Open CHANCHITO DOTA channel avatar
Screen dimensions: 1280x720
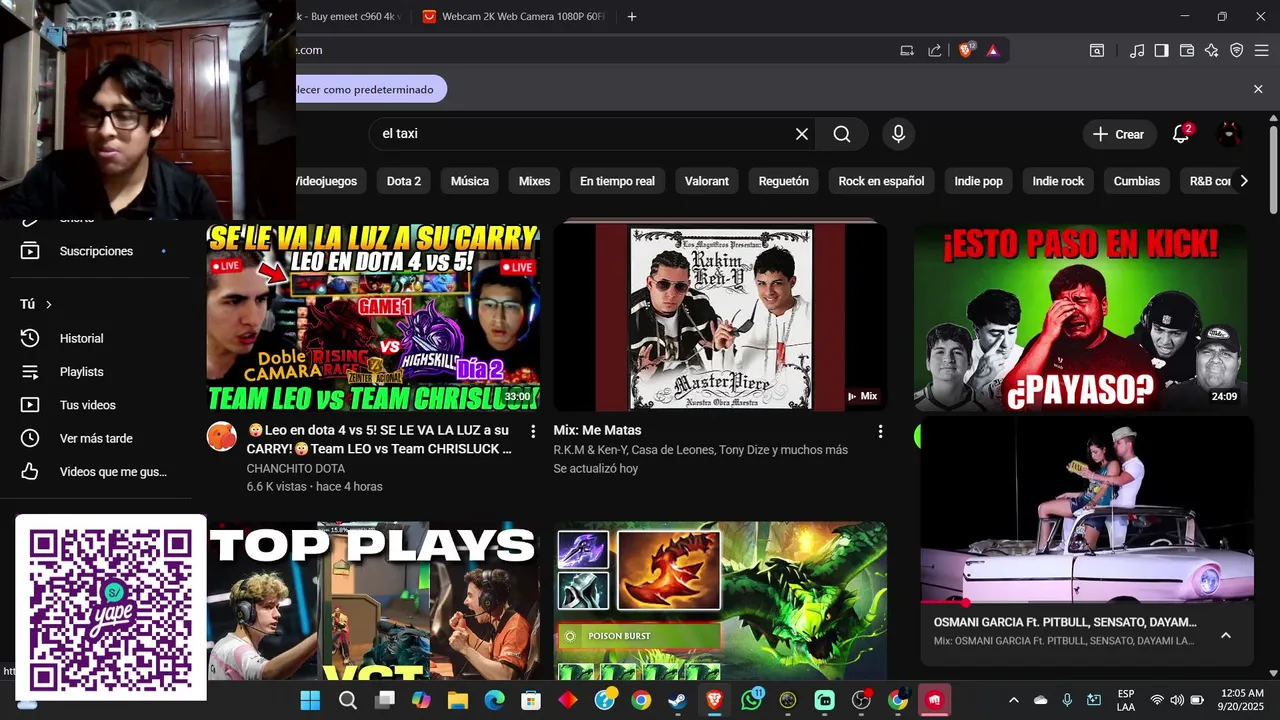click(222, 437)
